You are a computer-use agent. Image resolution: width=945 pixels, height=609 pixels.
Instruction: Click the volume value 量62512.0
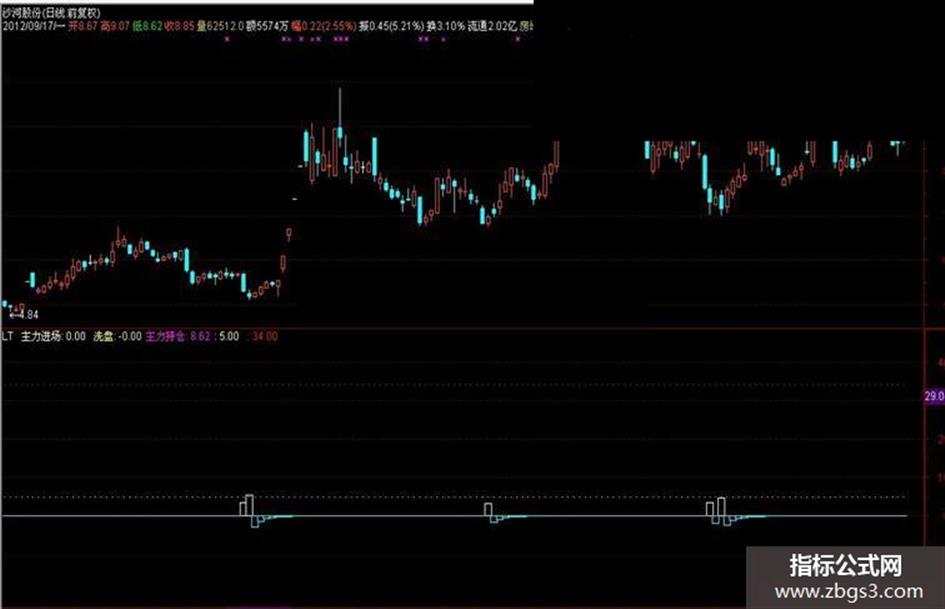coord(221,26)
